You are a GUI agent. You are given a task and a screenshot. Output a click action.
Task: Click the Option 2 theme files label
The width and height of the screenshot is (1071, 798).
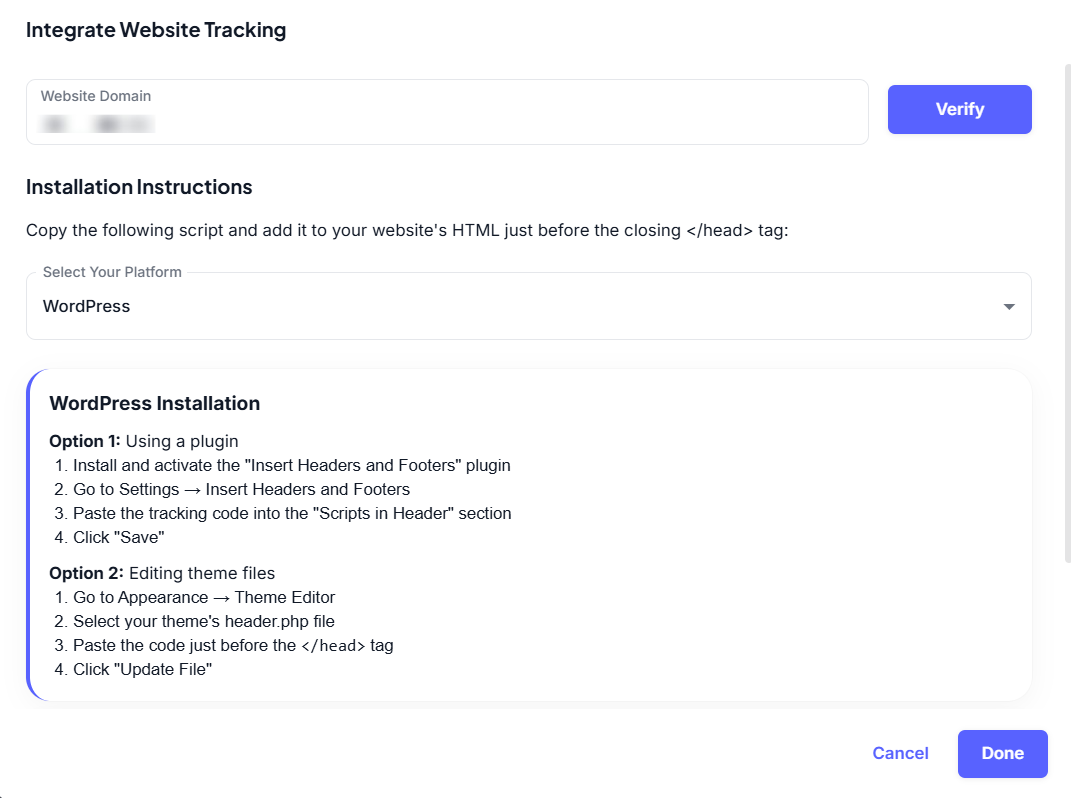(162, 573)
